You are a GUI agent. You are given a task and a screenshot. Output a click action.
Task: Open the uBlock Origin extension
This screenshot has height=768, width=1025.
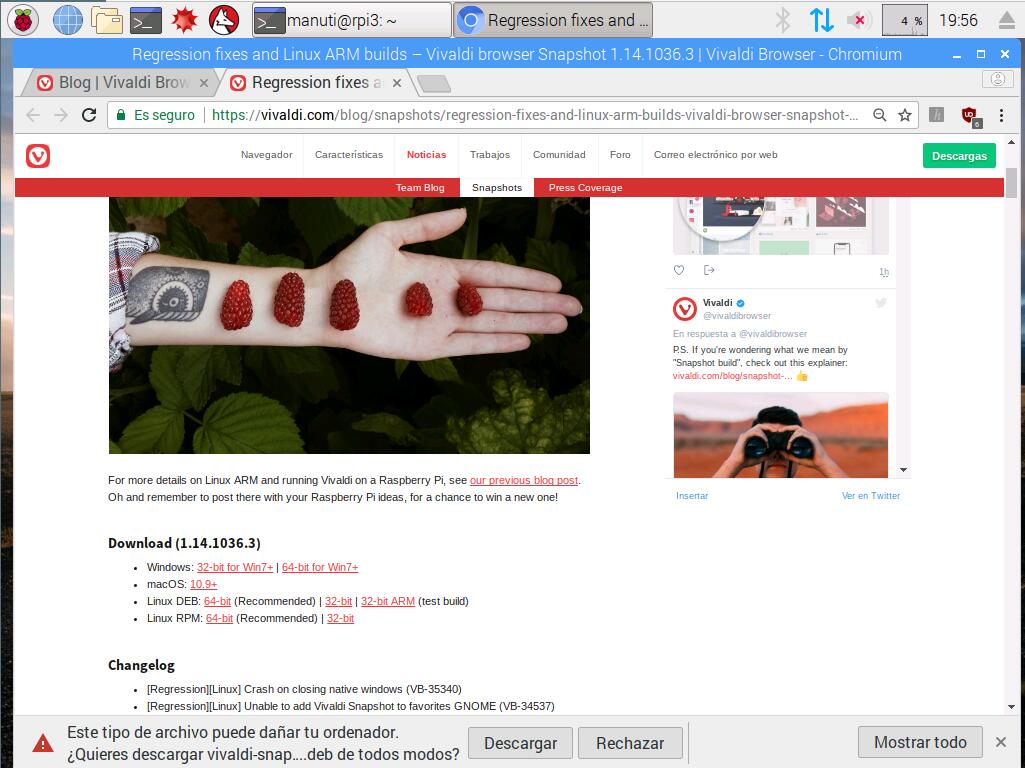click(971, 116)
